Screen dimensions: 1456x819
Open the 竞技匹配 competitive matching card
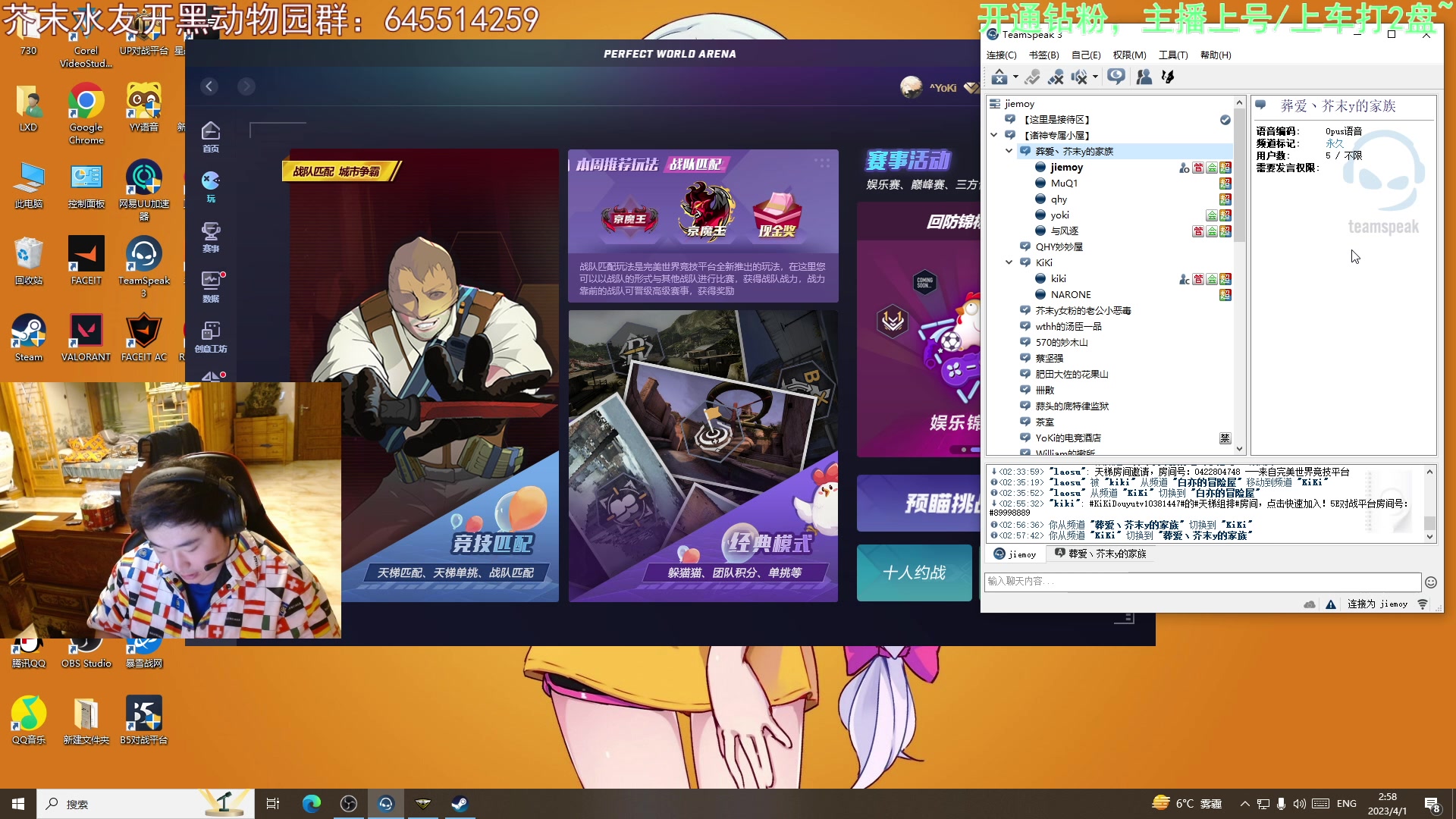pos(424,375)
